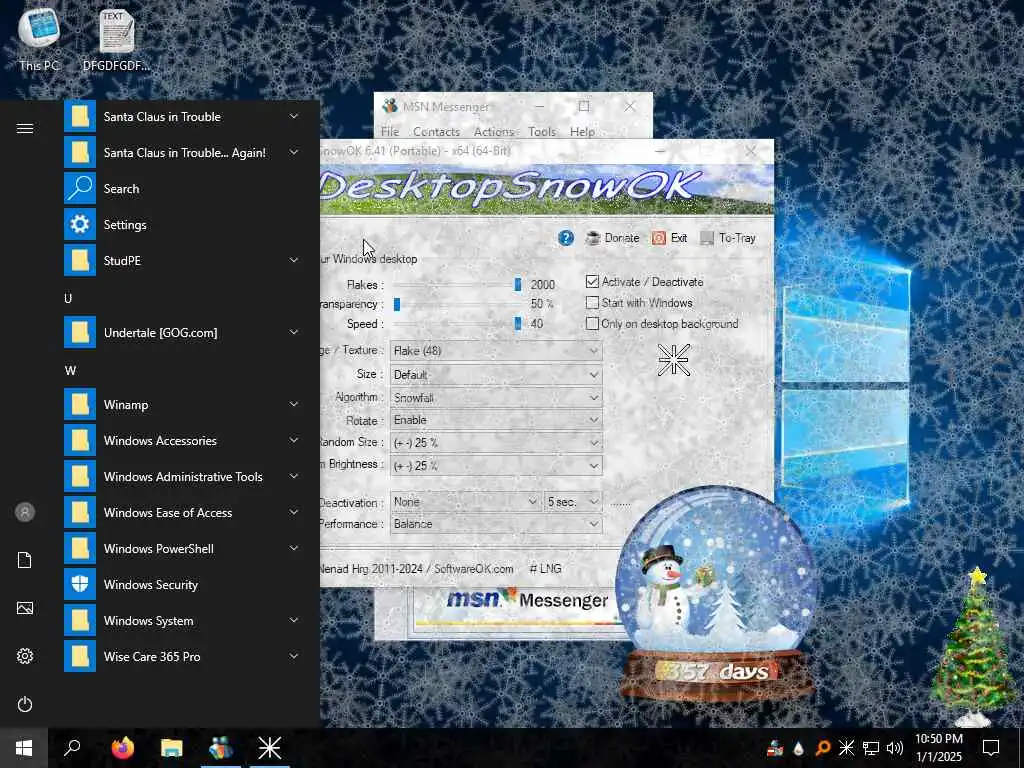The image size is (1024, 768).
Task: Enable Start with Windows checkbox
Action: click(x=592, y=302)
